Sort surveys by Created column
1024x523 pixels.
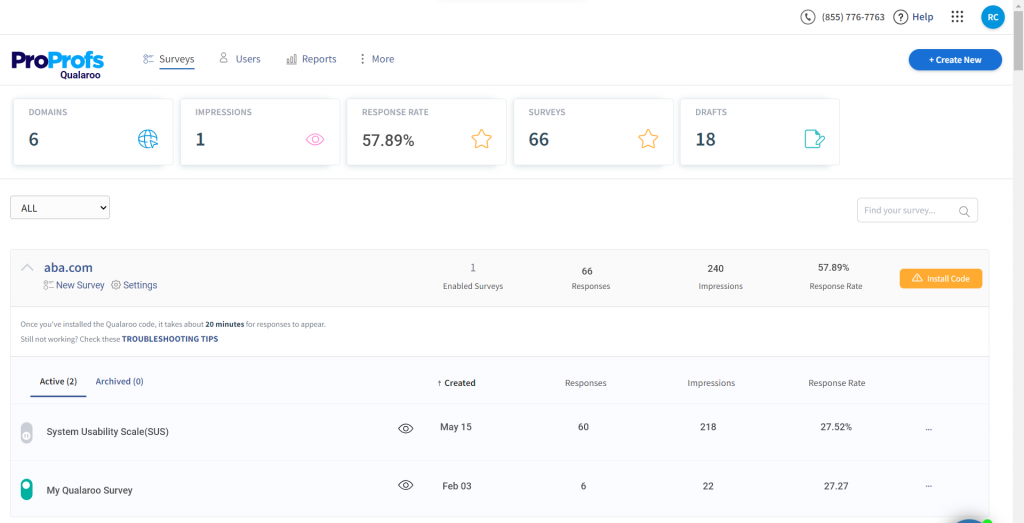tap(456, 383)
